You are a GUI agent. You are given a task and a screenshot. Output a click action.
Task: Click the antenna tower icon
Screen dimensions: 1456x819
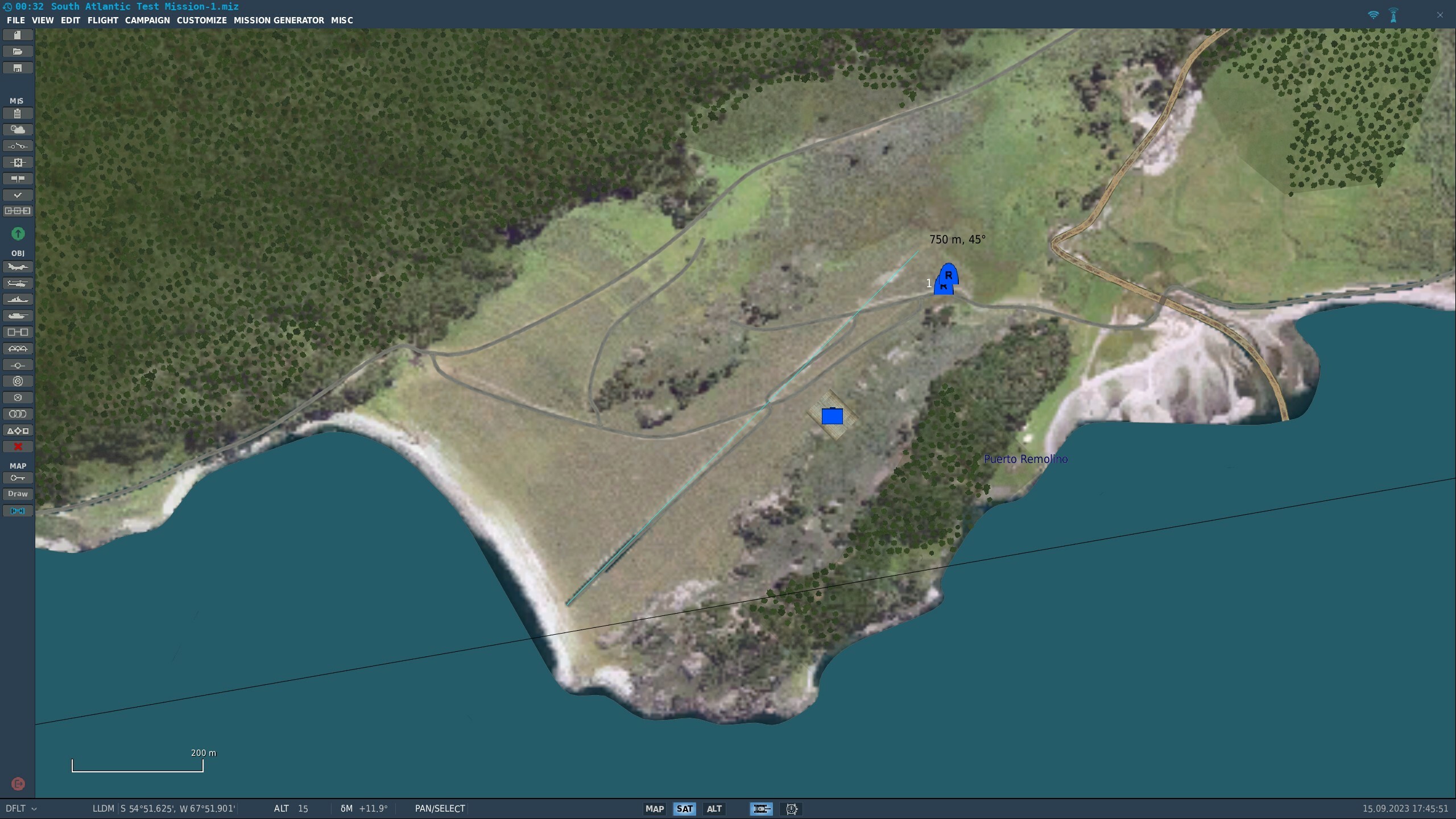1393,15
